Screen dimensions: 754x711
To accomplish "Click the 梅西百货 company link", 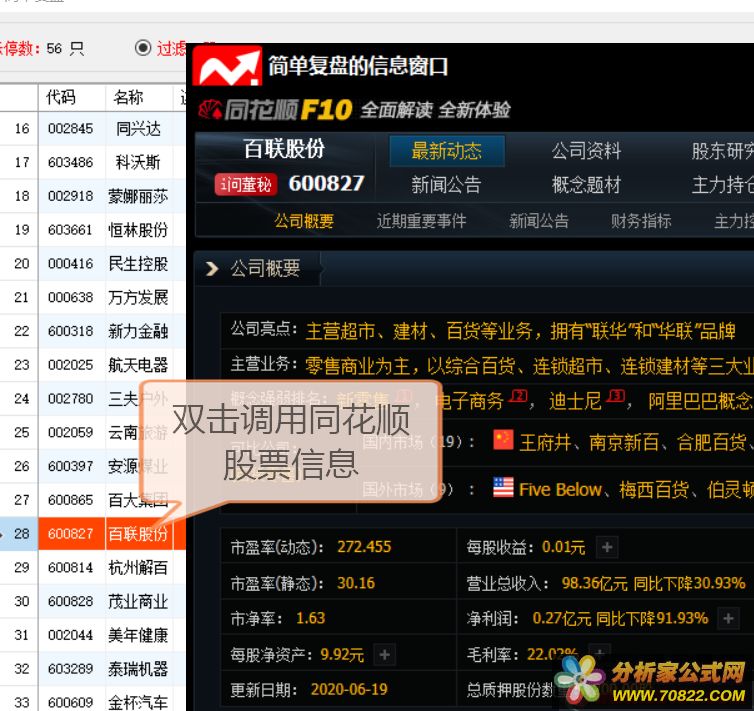I will click(654, 490).
